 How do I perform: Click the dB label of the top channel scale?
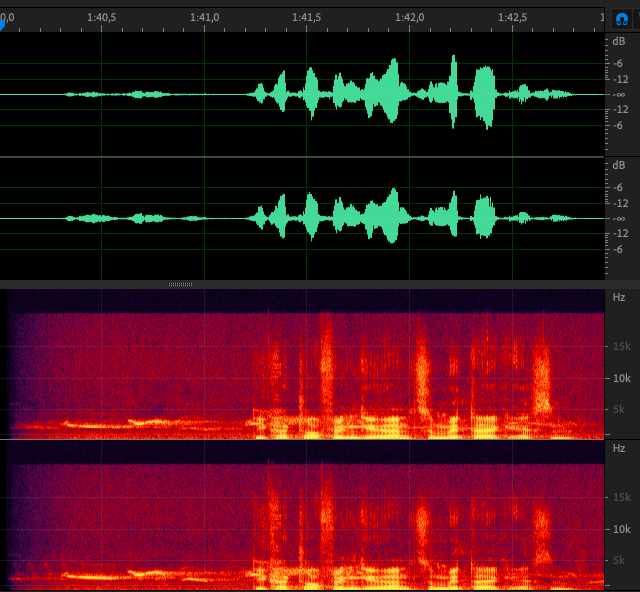point(619,43)
